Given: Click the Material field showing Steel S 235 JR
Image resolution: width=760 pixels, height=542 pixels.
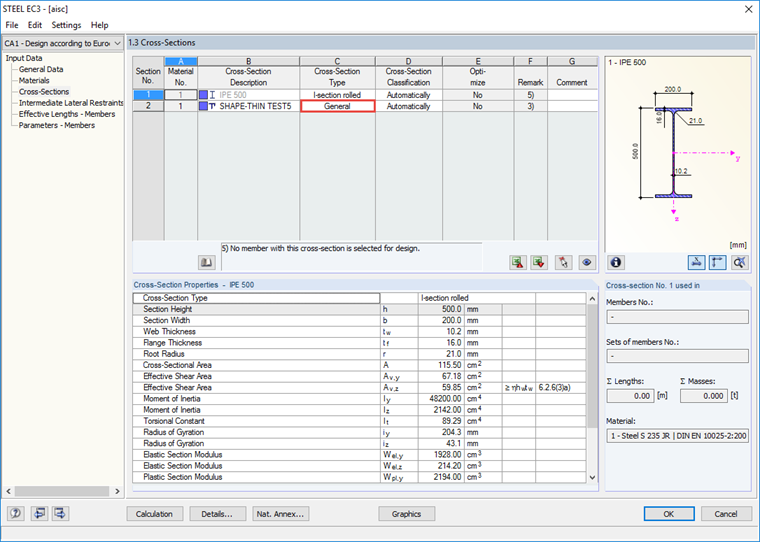Looking at the screenshot, I should coord(677,436).
